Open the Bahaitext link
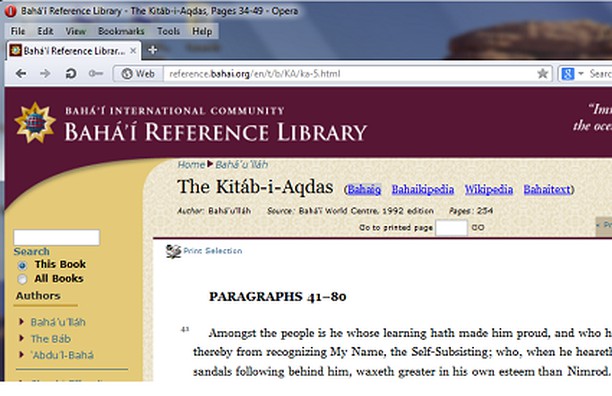This screenshot has width=612, height=396. click(547, 189)
